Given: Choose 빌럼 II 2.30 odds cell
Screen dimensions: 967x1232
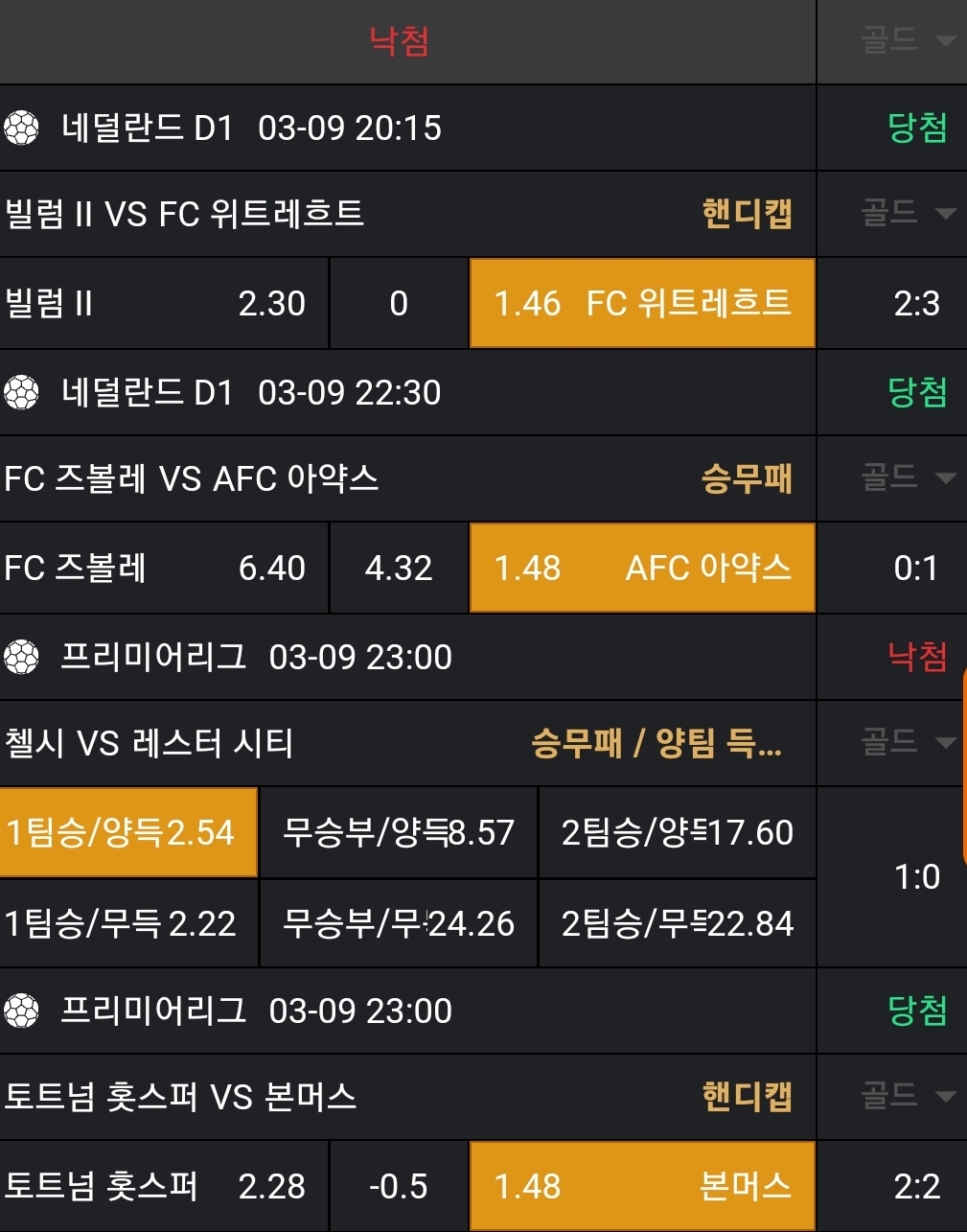Looking at the screenshot, I should click(x=163, y=303).
